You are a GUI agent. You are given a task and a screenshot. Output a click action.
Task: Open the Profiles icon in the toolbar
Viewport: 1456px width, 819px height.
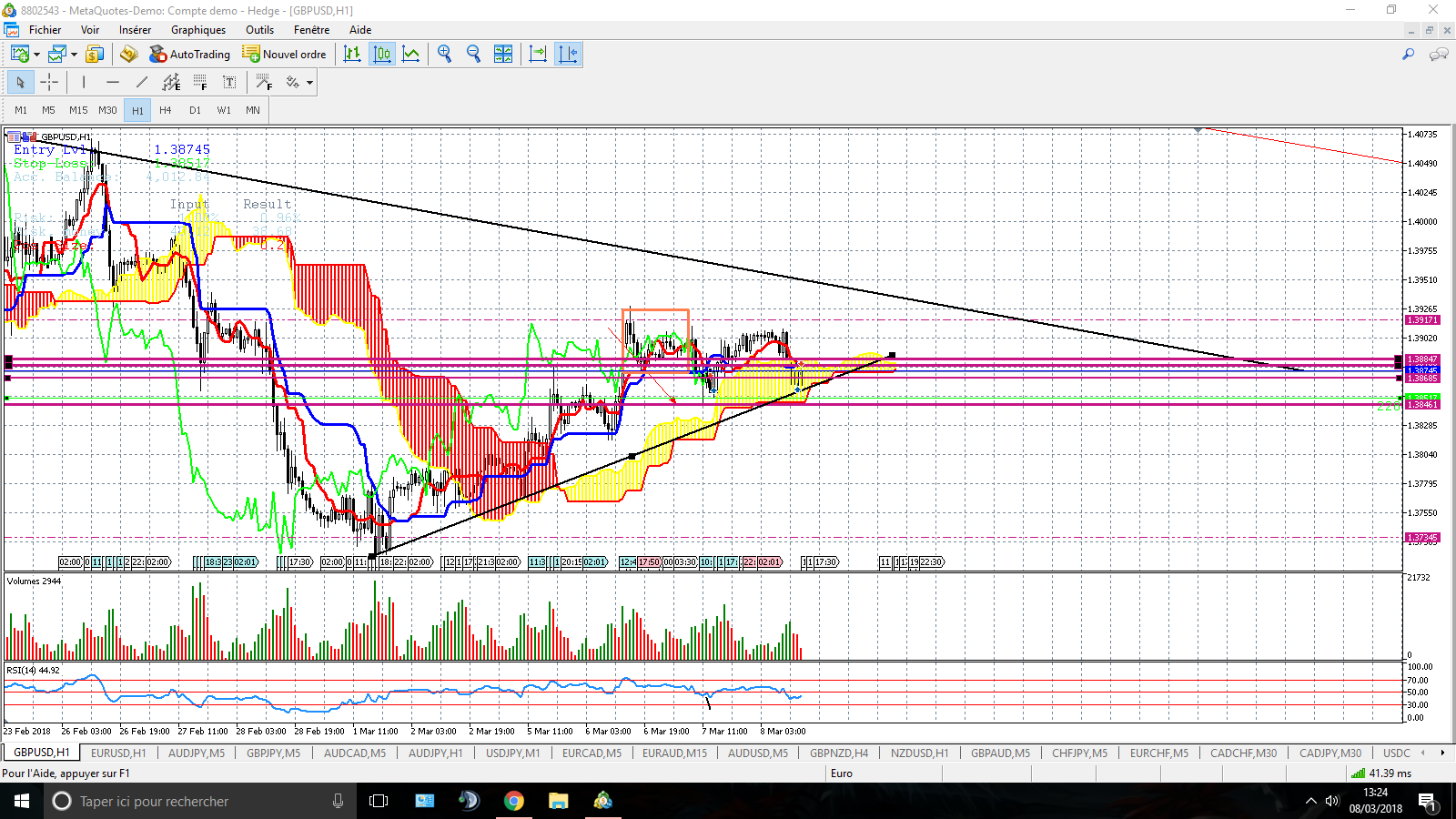(x=57, y=55)
